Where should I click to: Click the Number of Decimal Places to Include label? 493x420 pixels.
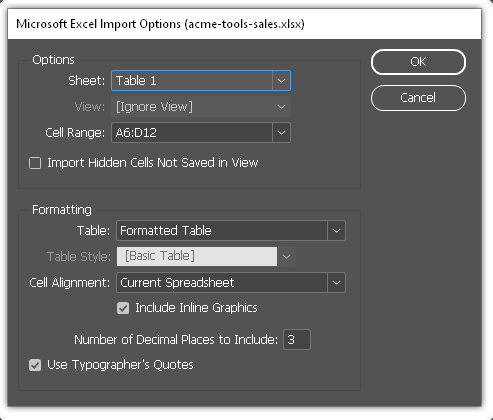[x=176, y=340]
